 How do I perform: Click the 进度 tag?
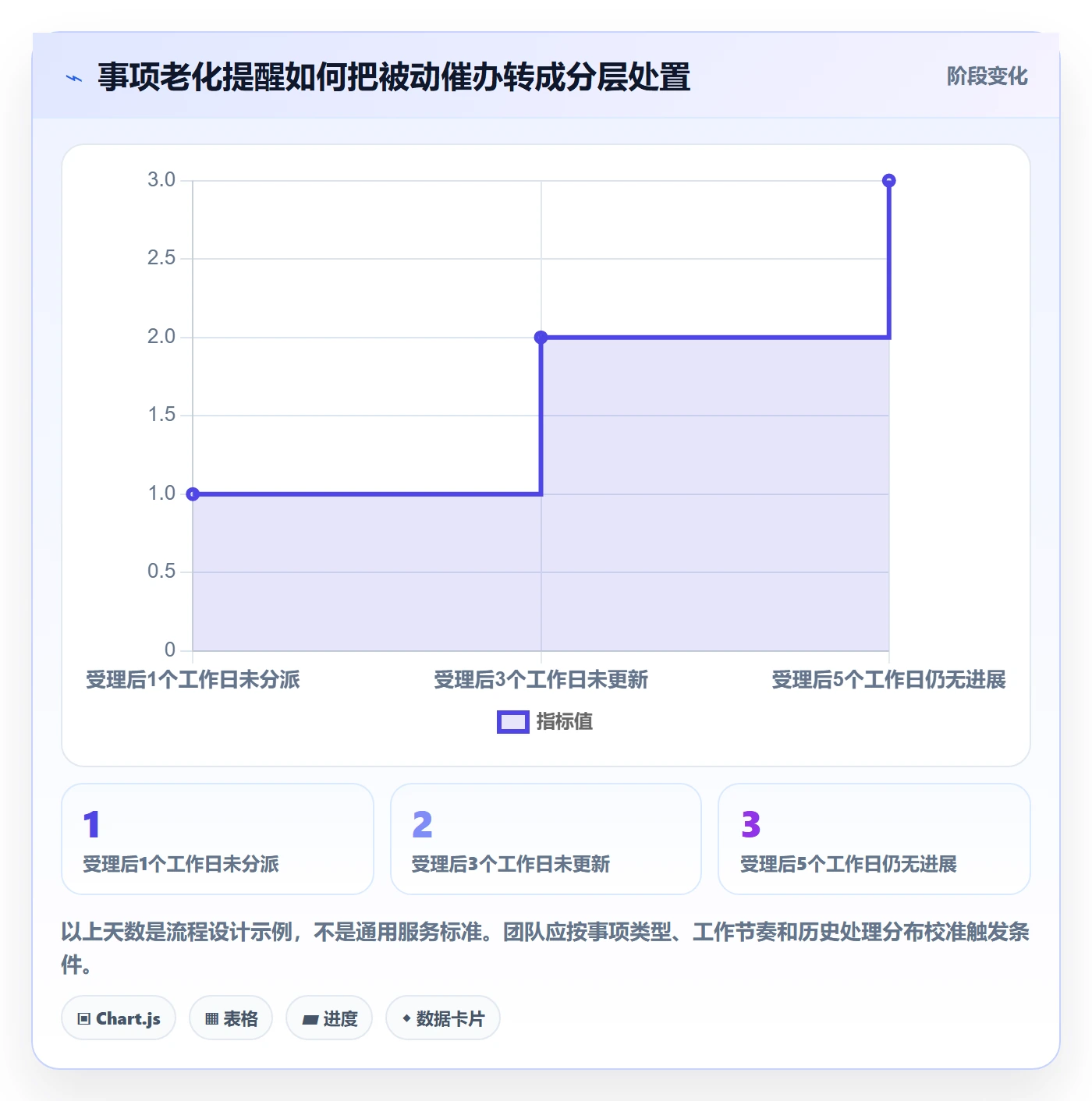pos(329,1018)
